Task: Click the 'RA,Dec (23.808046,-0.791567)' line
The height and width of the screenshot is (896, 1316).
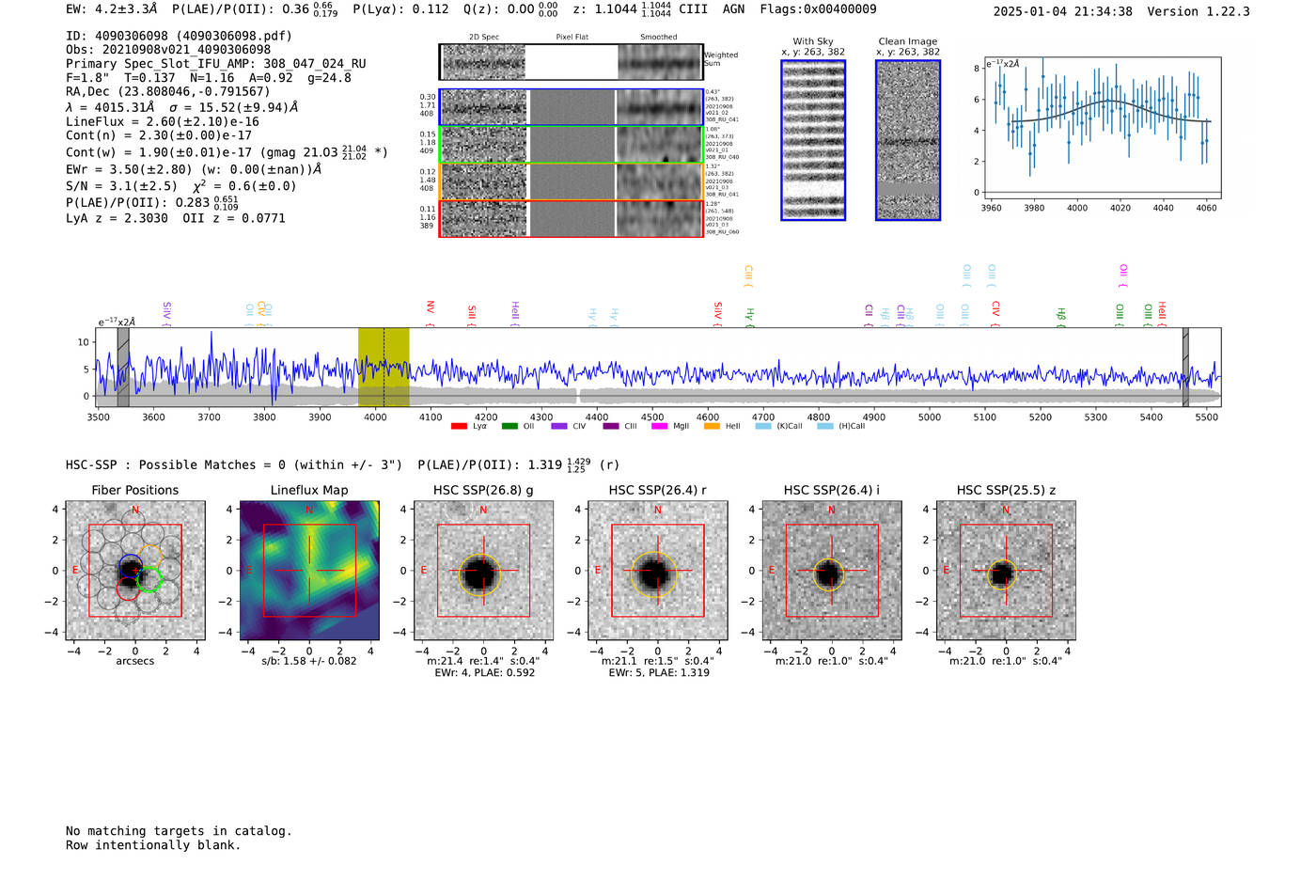Action: point(168,91)
